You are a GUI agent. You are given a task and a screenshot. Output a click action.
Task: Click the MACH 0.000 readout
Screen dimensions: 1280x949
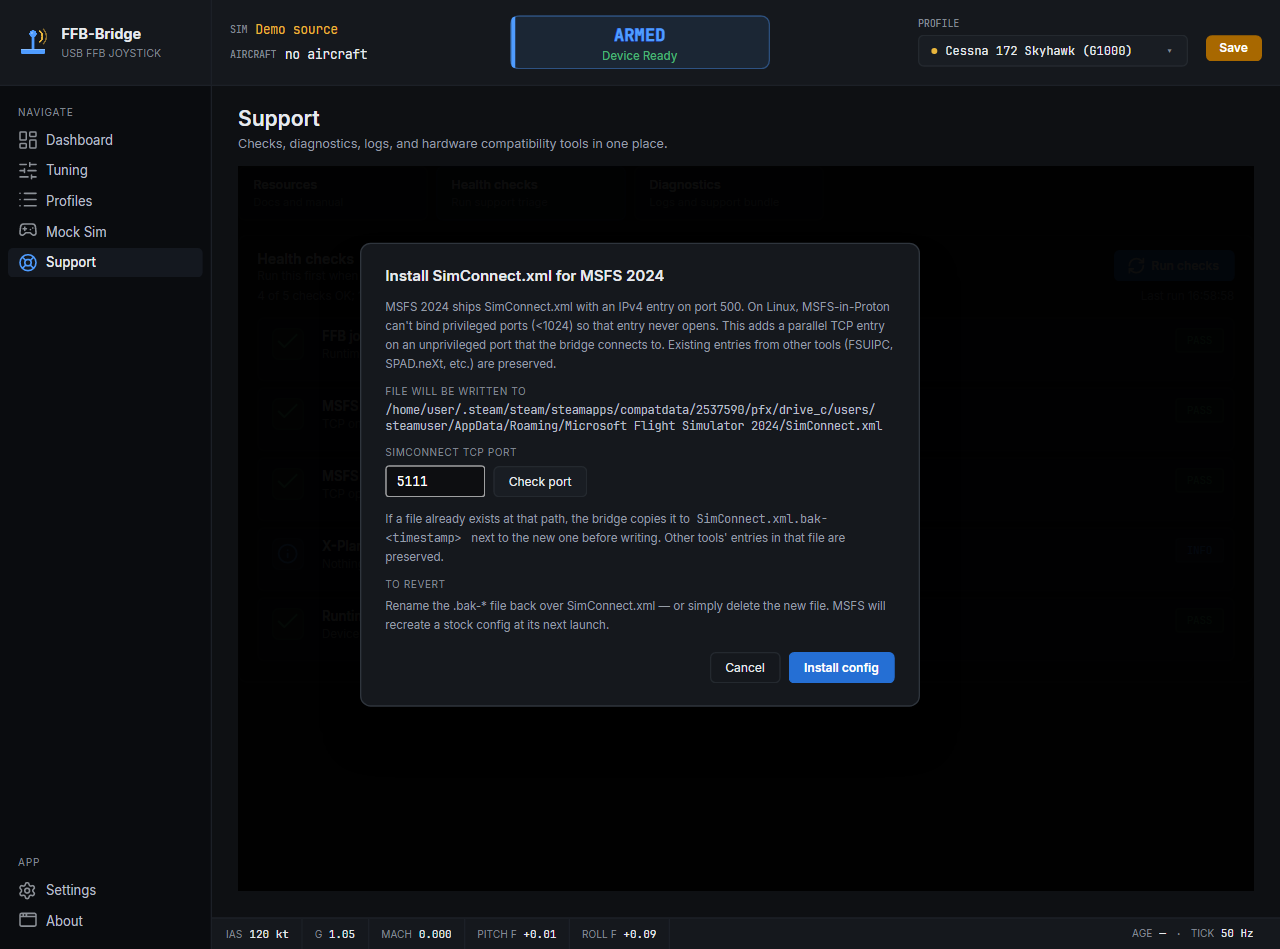(416, 934)
